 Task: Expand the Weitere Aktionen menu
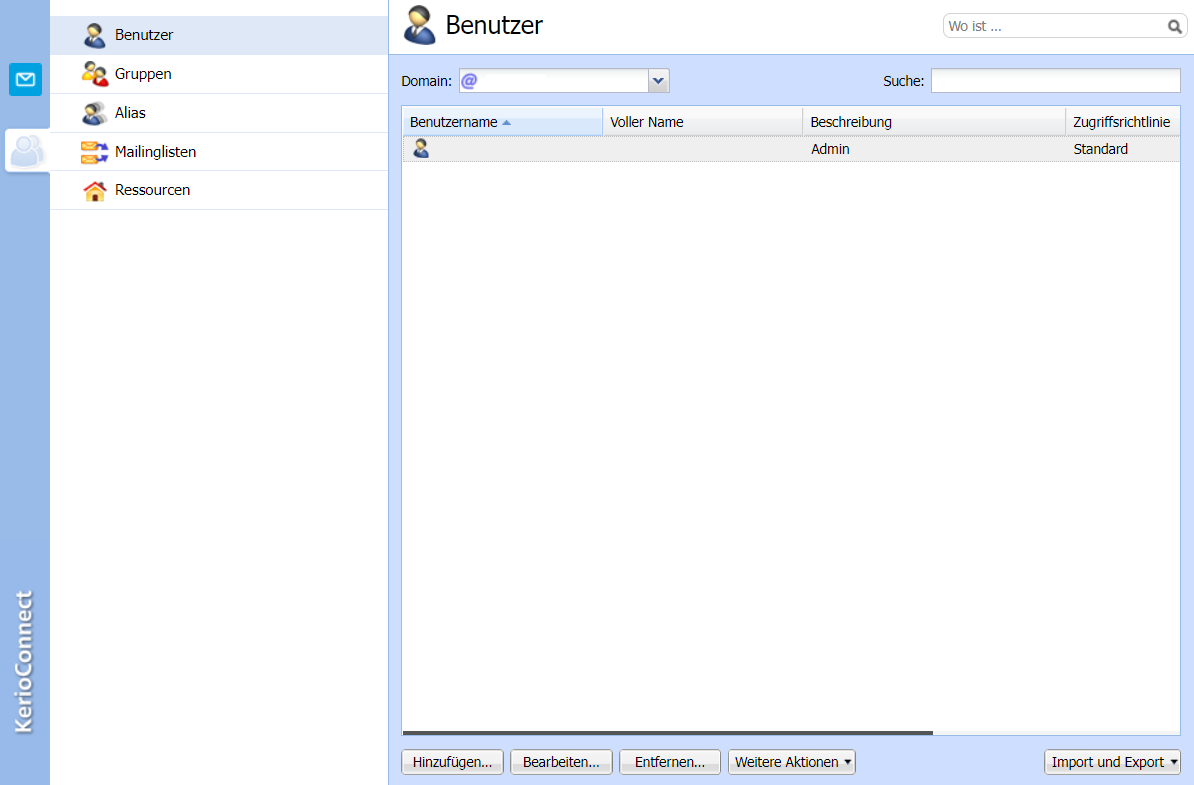(x=792, y=762)
